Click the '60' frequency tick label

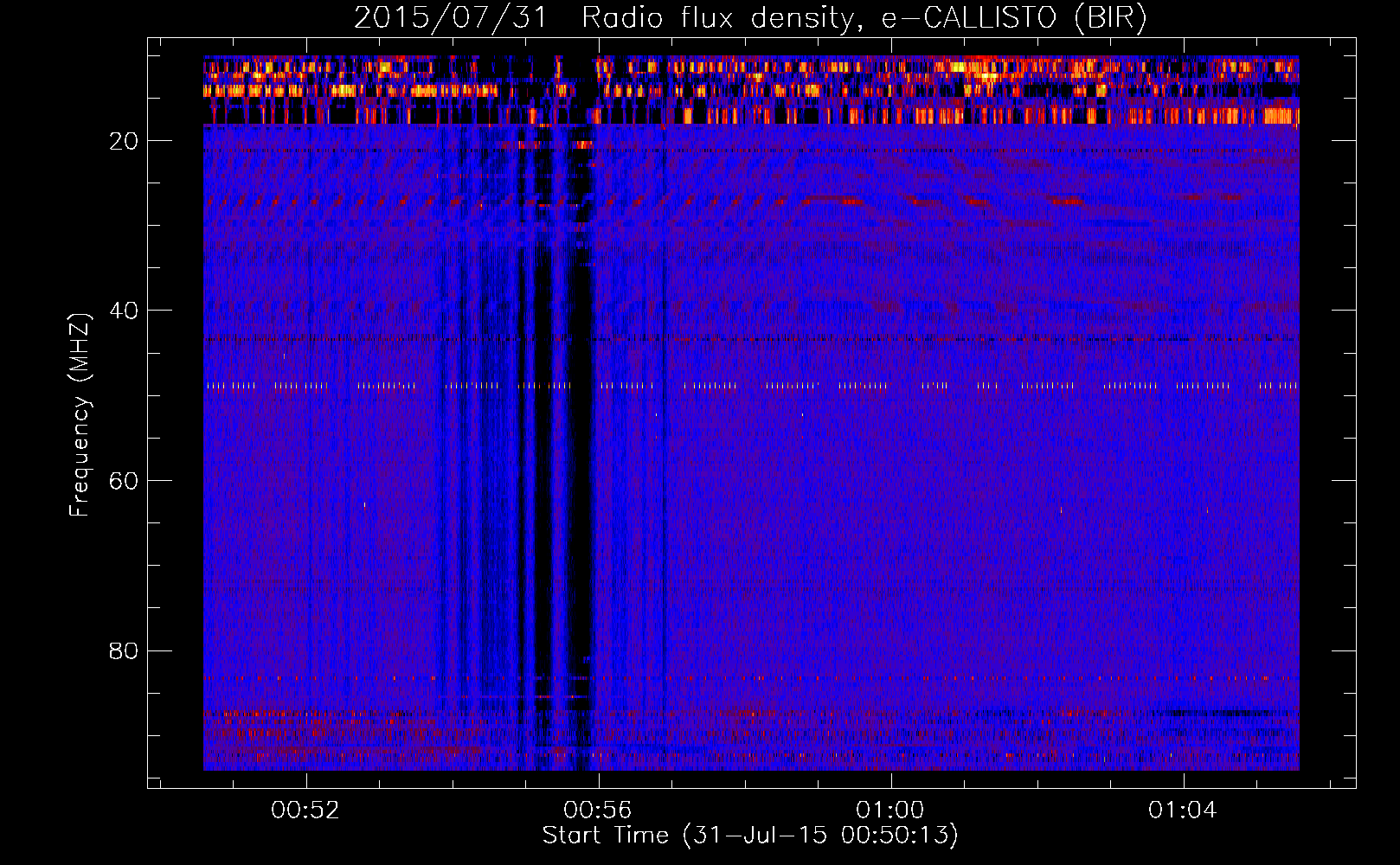click(125, 481)
